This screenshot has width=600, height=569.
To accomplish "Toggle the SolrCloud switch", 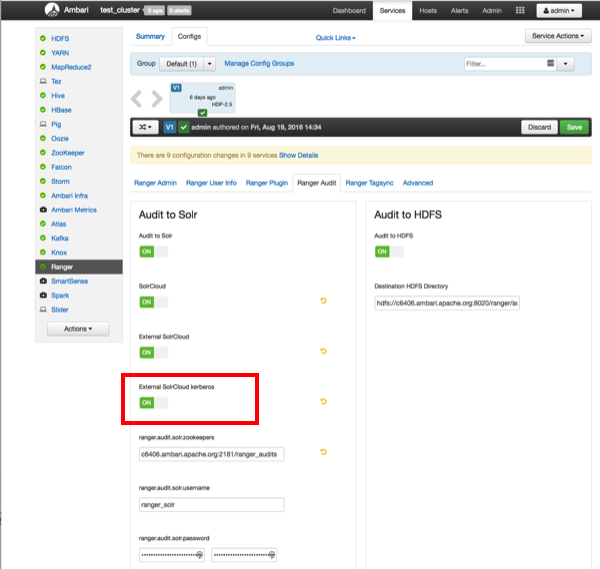I will pyautogui.click(x=154, y=302).
